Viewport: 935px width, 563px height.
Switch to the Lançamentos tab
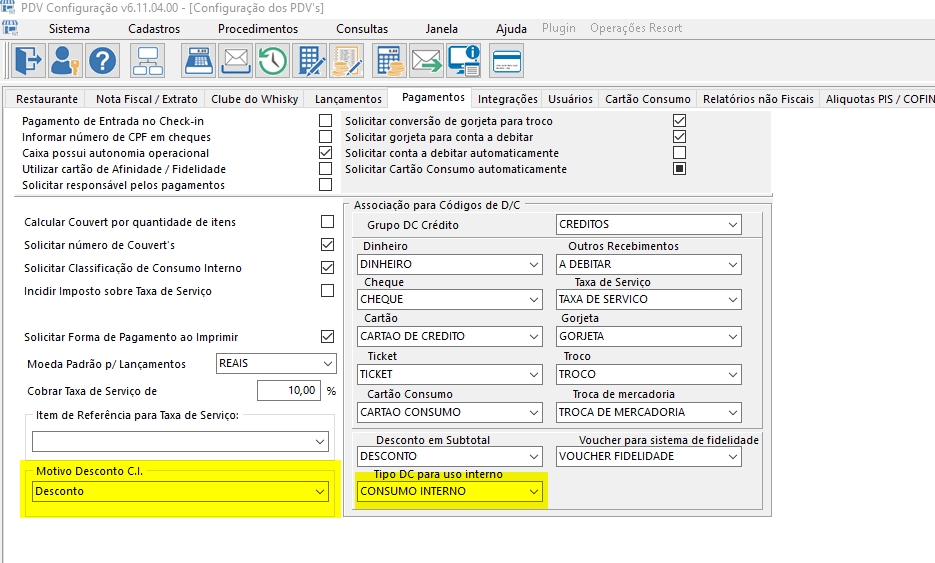(348, 99)
